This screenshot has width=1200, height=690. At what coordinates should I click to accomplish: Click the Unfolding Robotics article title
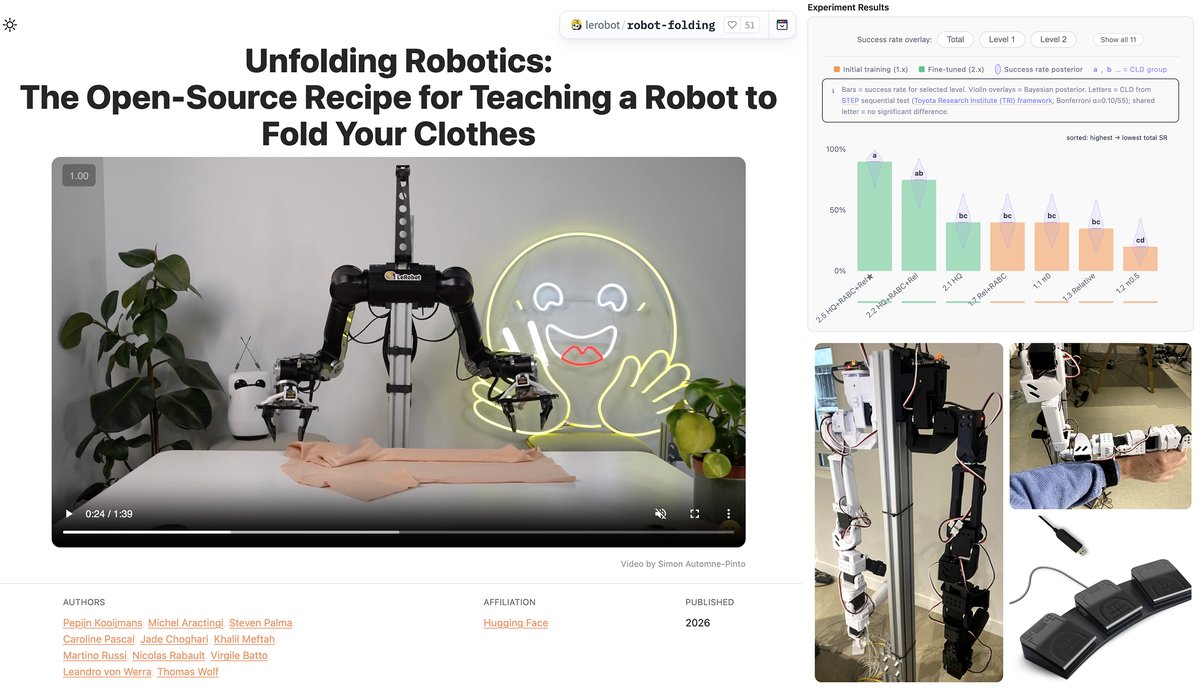click(398, 98)
